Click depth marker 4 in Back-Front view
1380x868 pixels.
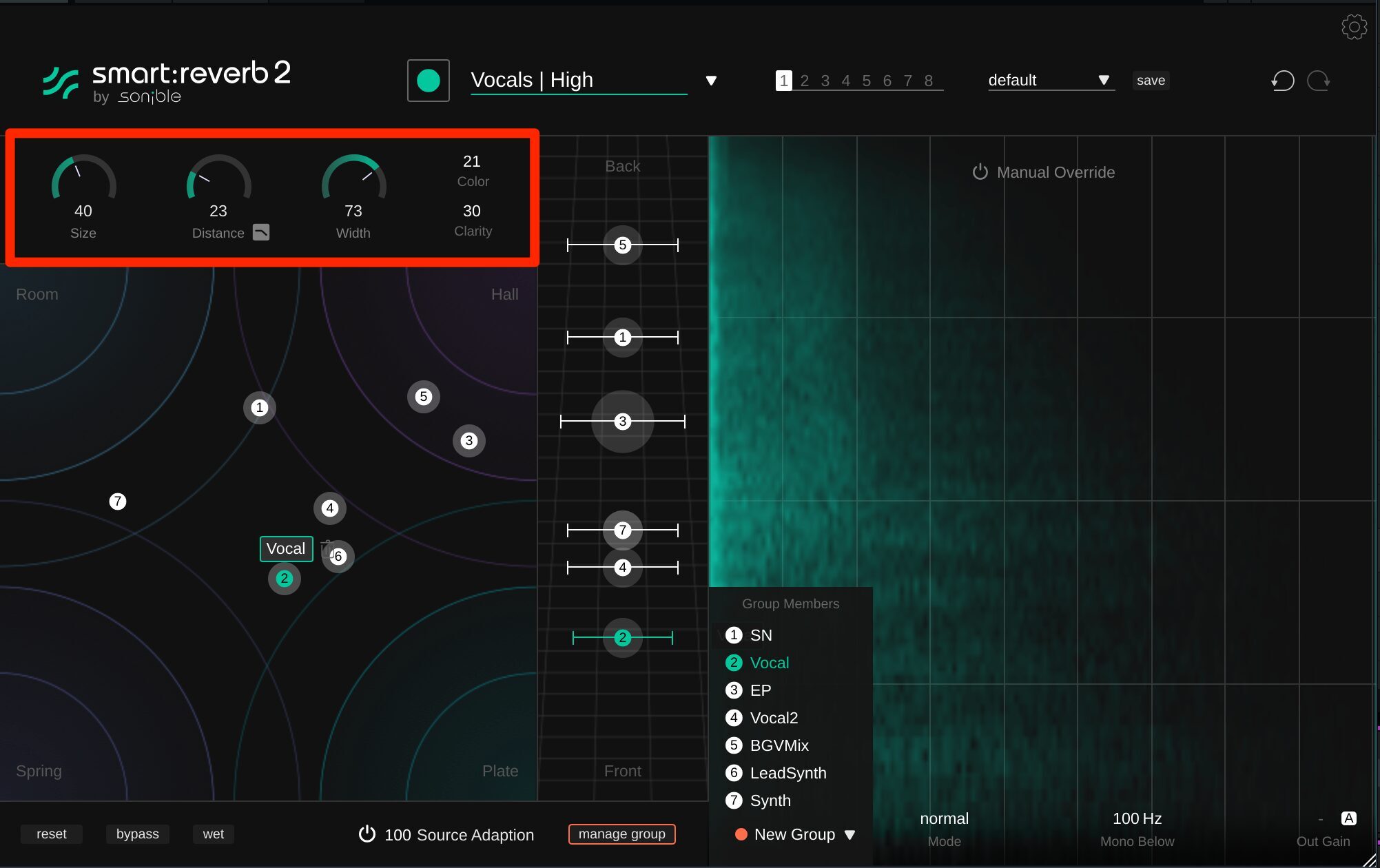pos(623,568)
